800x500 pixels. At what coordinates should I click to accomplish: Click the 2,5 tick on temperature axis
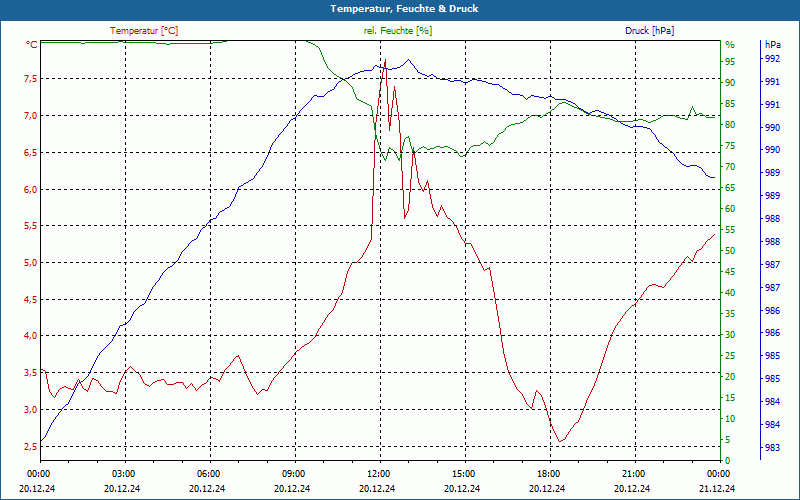(29, 446)
